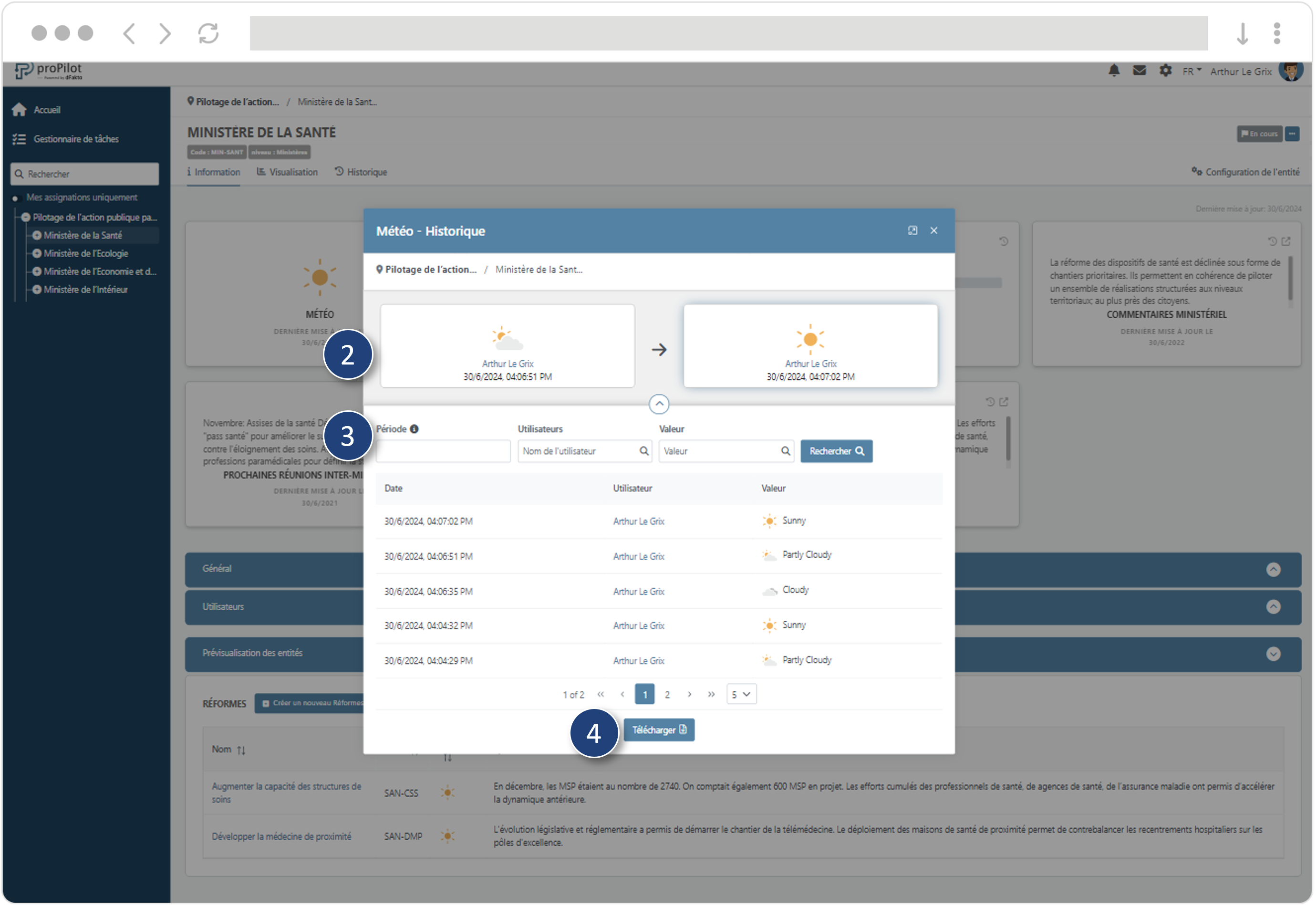Open the messages envelope icon
1316x907 pixels.
pyautogui.click(x=1140, y=71)
